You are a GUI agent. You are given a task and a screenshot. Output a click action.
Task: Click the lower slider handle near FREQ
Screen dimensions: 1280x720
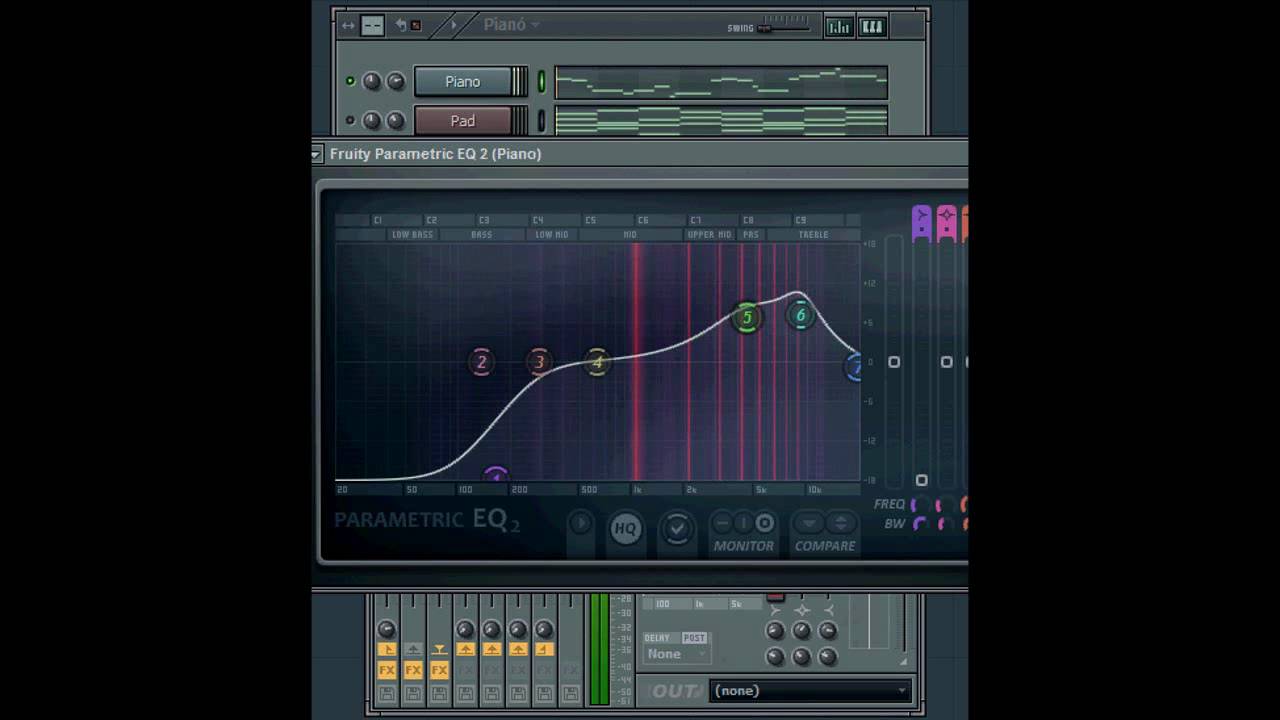[x=922, y=481]
